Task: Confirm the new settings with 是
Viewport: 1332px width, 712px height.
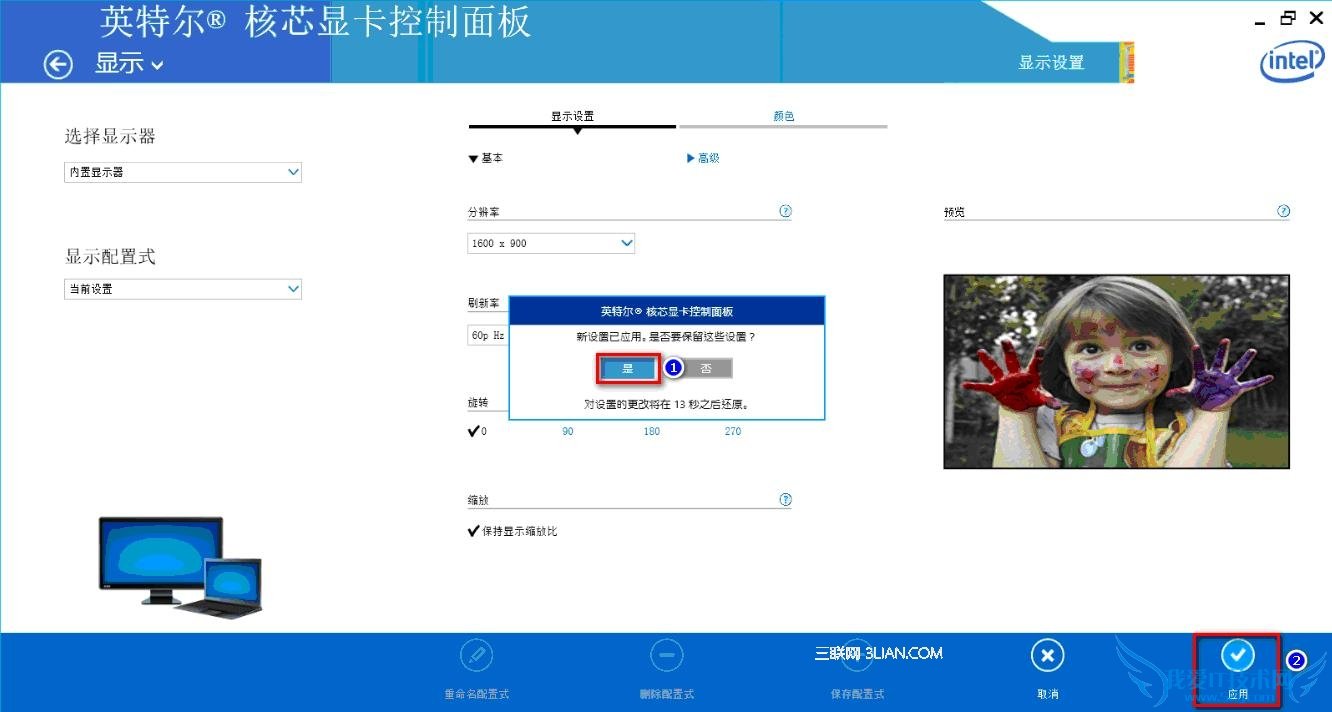Action: point(628,369)
